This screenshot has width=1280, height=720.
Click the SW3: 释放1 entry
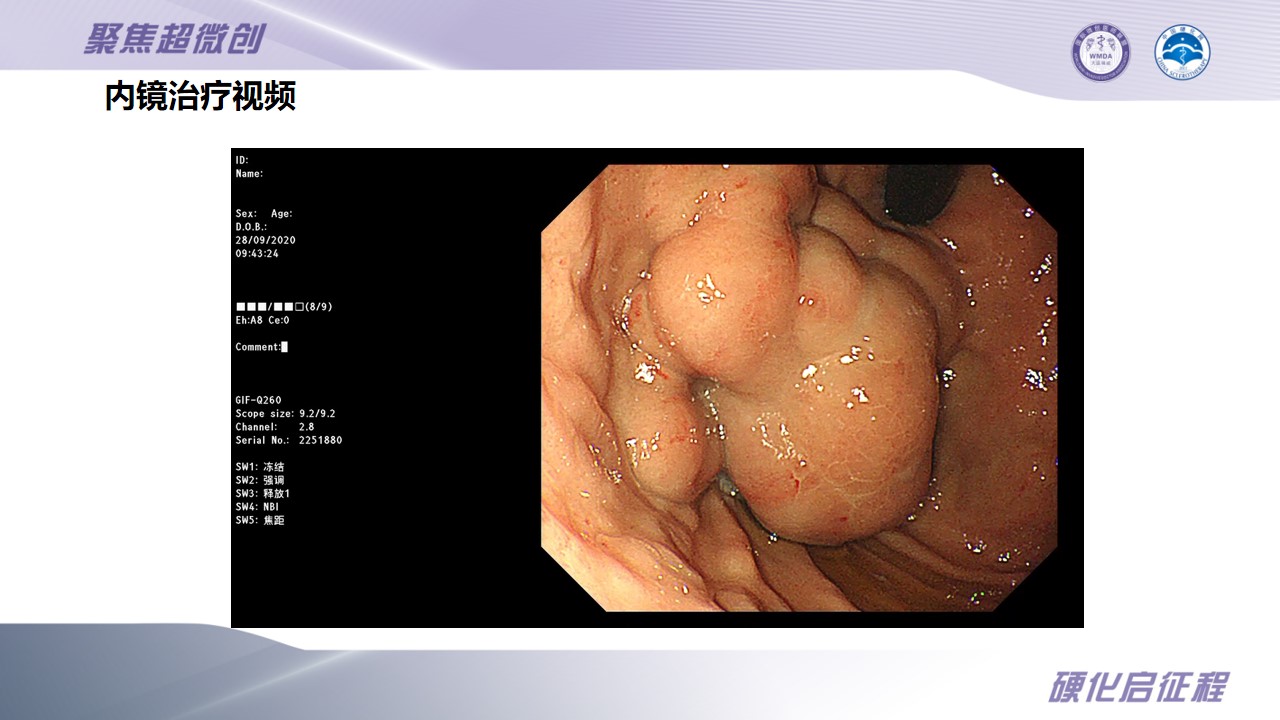pos(263,494)
